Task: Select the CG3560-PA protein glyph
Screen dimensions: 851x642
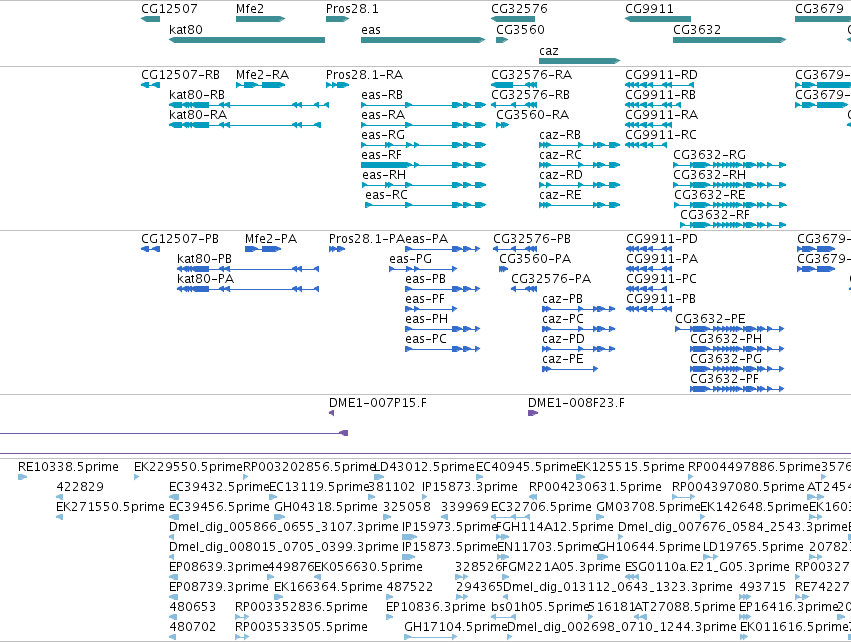Action: [503, 269]
